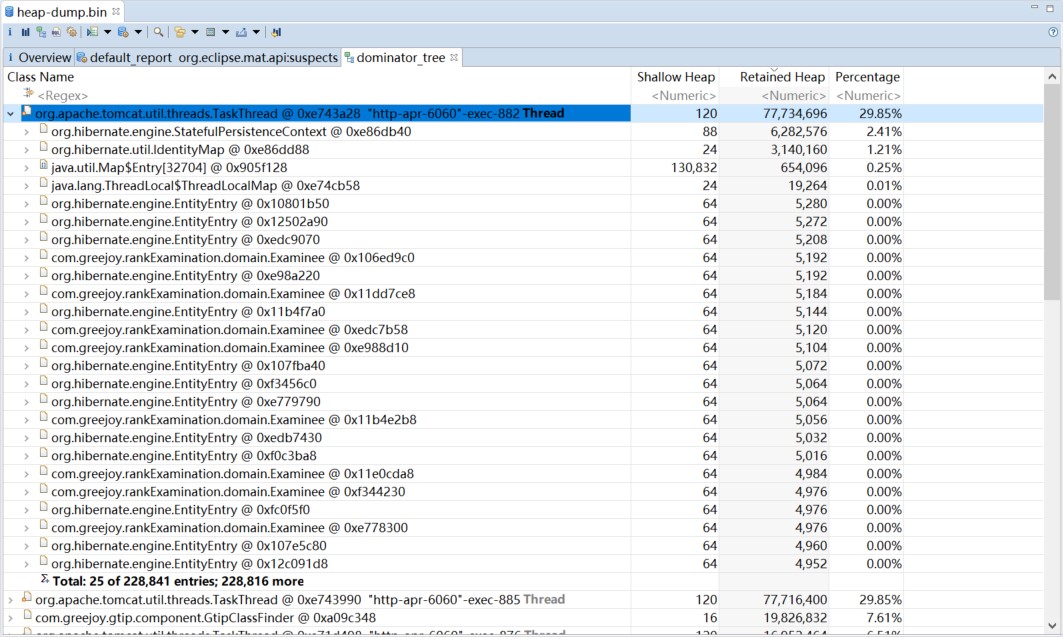Expand EntityEntry @ 0x10801b50 node
The width and height of the screenshot is (1063, 637).
[x=26, y=204]
